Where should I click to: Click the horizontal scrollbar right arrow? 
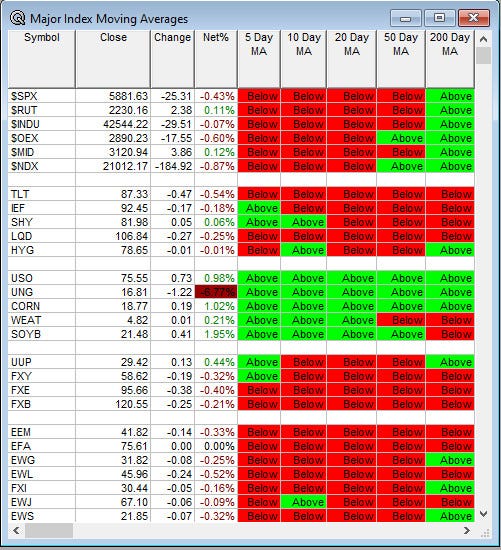coord(467,530)
